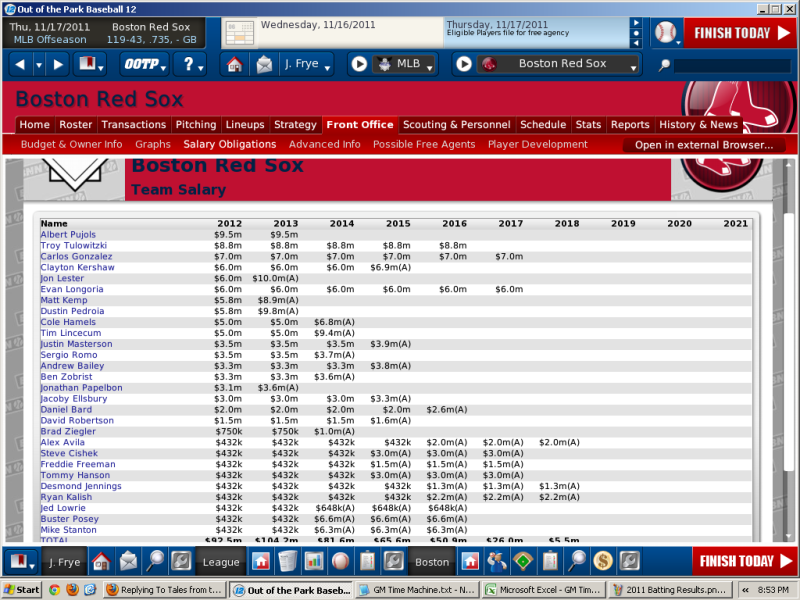Click team manager figure icon in bottom bar
Viewport: 800px width, 600px height.
tap(497, 562)
